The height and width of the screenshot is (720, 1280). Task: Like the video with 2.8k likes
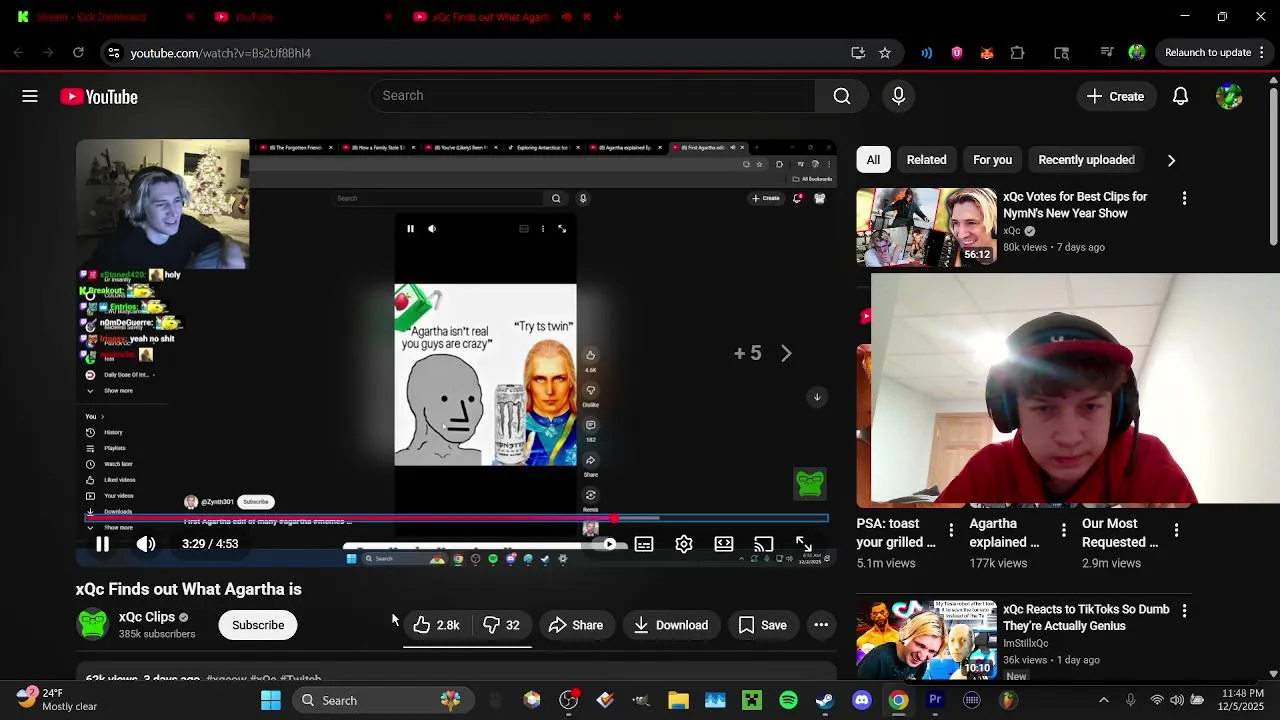(436, 625)
